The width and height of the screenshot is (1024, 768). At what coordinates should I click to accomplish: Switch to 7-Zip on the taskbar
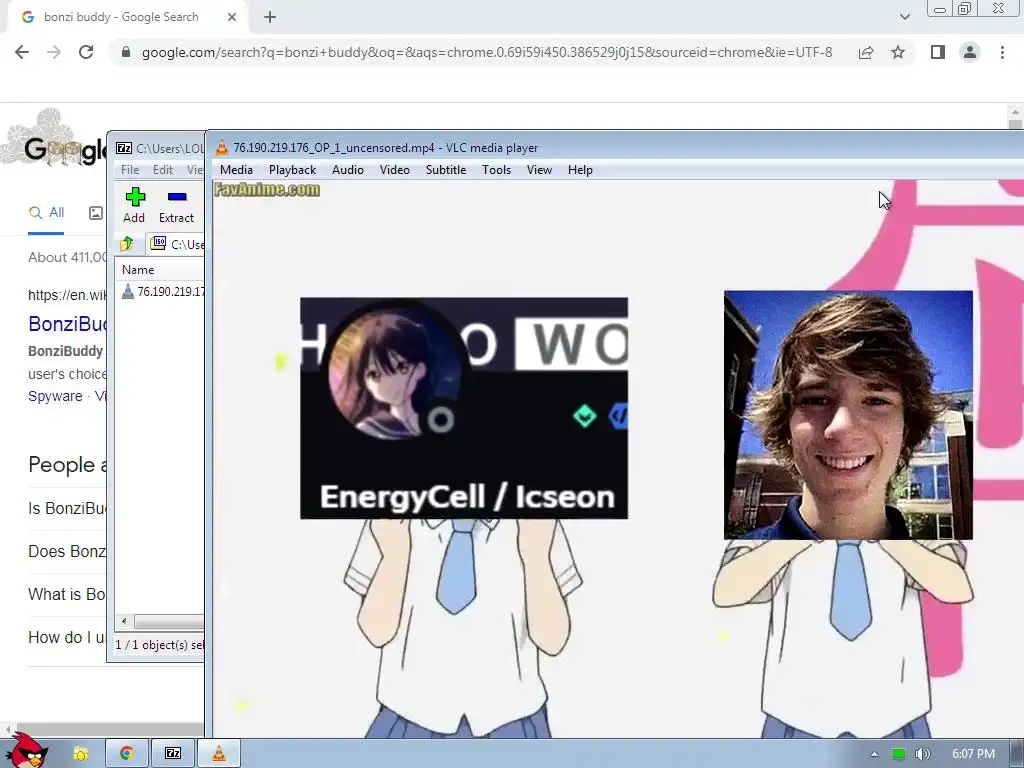pos(172,754)
